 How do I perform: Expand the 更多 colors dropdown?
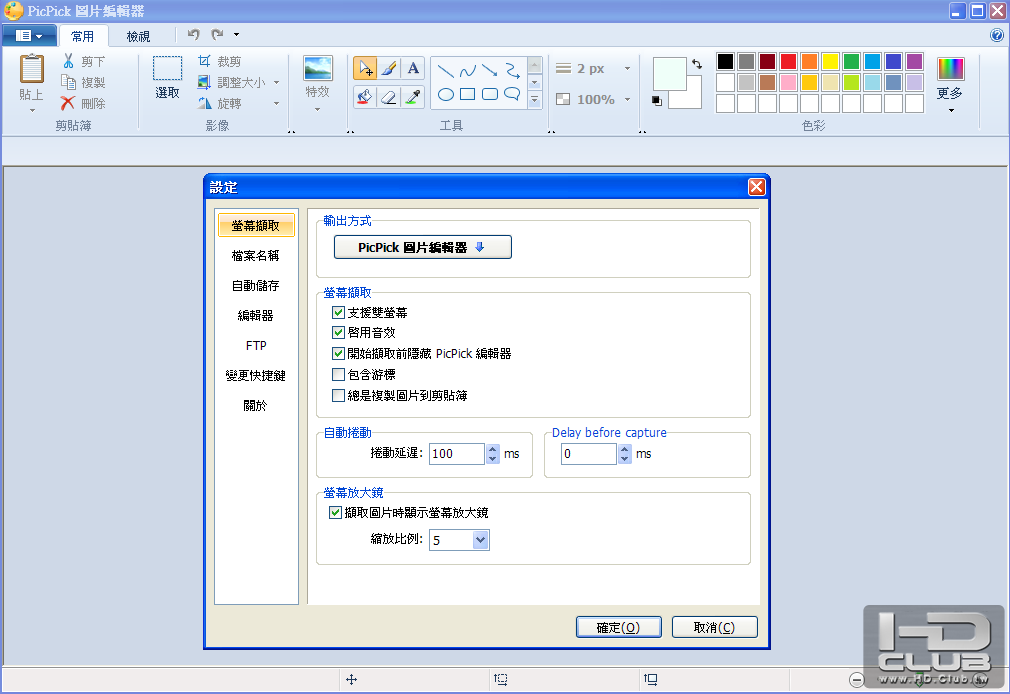point(951,110)
